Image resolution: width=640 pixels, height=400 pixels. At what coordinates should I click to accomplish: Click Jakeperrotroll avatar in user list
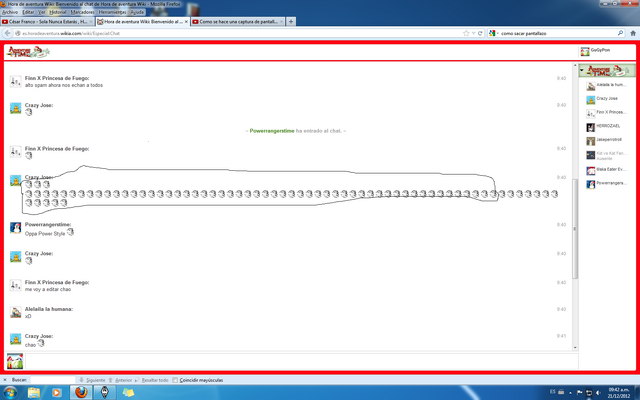591,141
